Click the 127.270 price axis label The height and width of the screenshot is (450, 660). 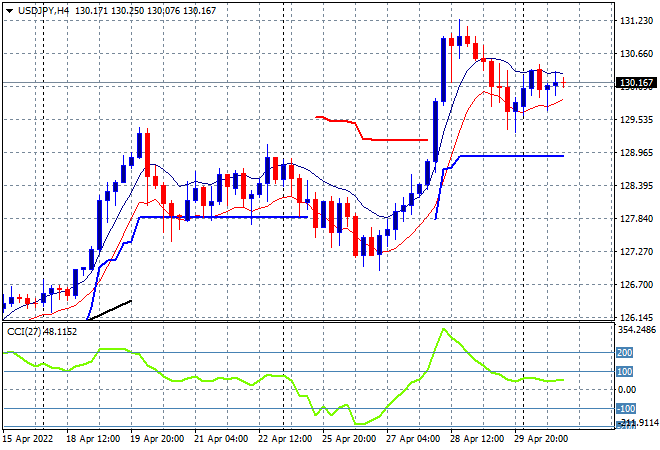pos(637,252)
